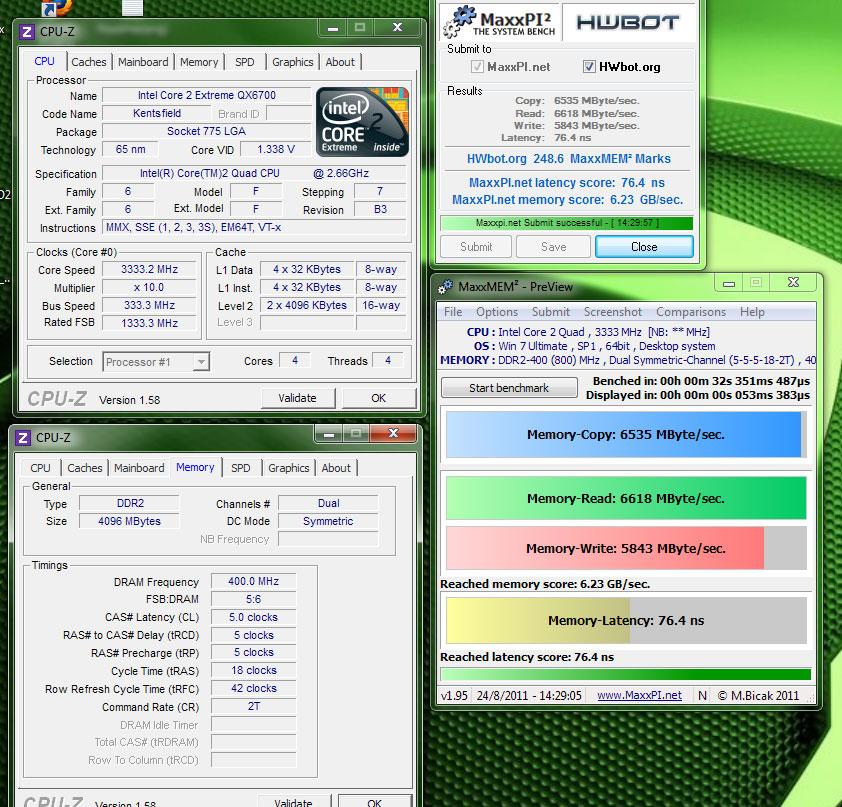
Task: Open the www.MaxxPI.net link
Action: (639, 695)
